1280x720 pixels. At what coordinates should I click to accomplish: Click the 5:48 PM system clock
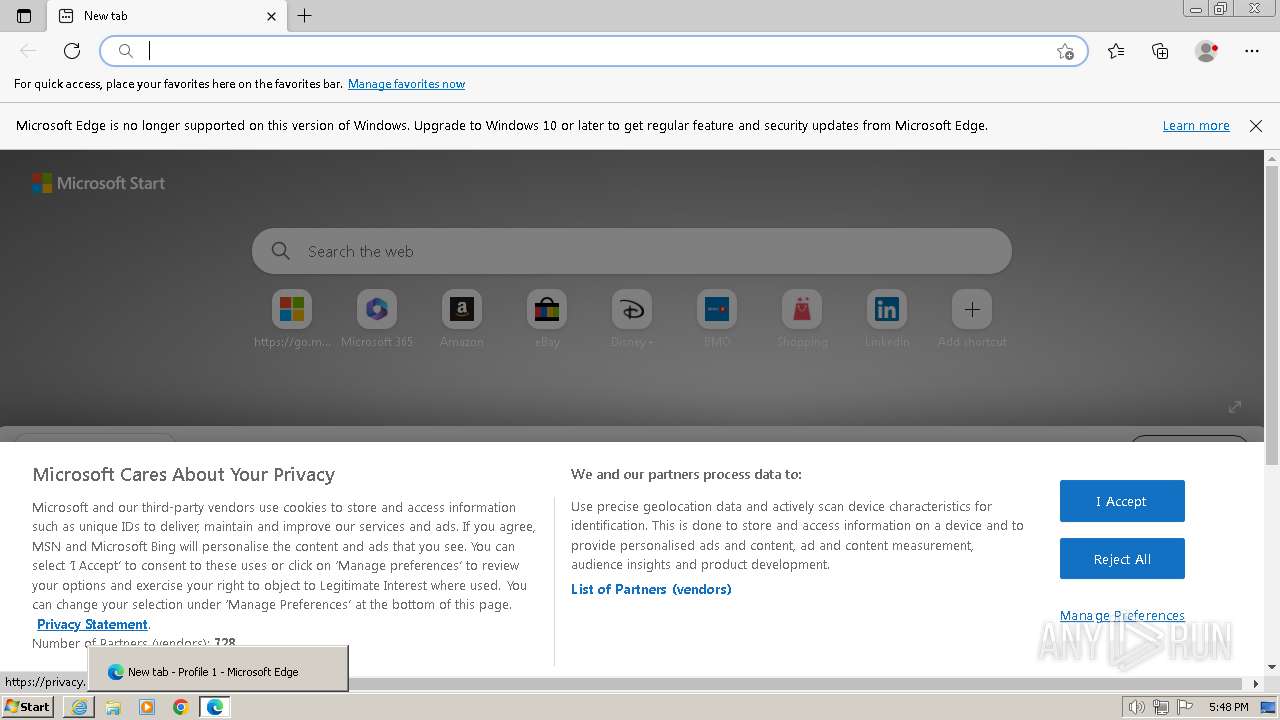click(x=1228, y=707)
